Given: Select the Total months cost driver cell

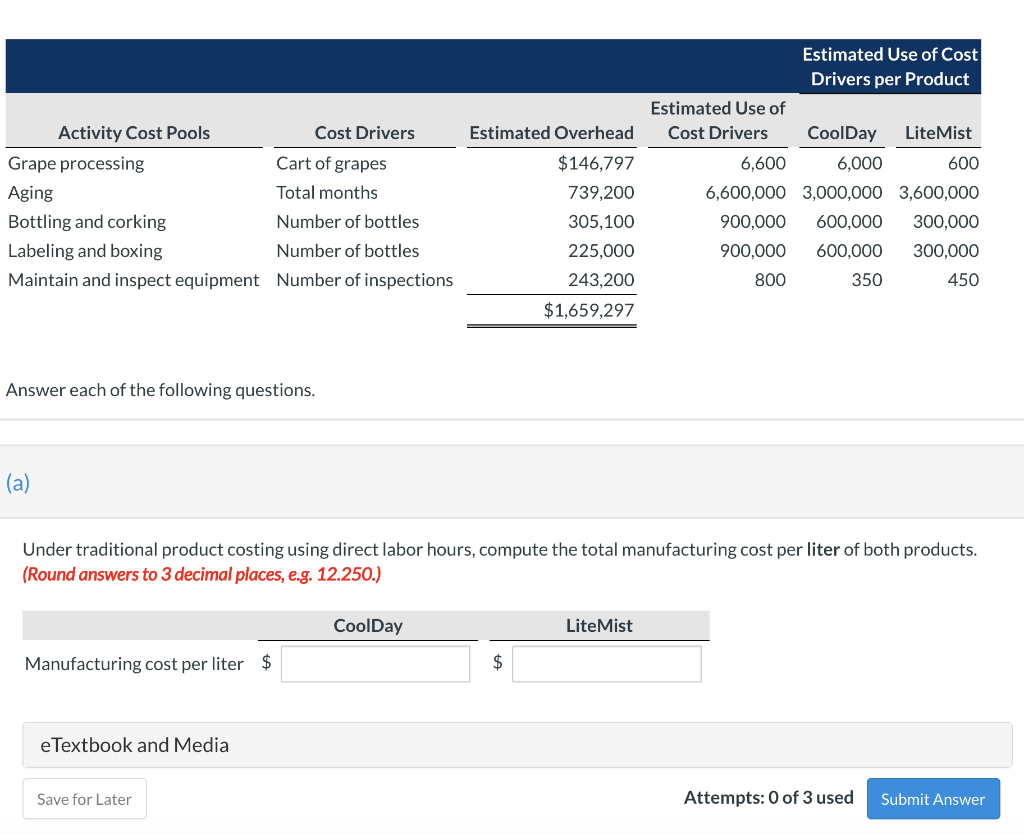Looking at the screenshot, I should pos(327,192).
